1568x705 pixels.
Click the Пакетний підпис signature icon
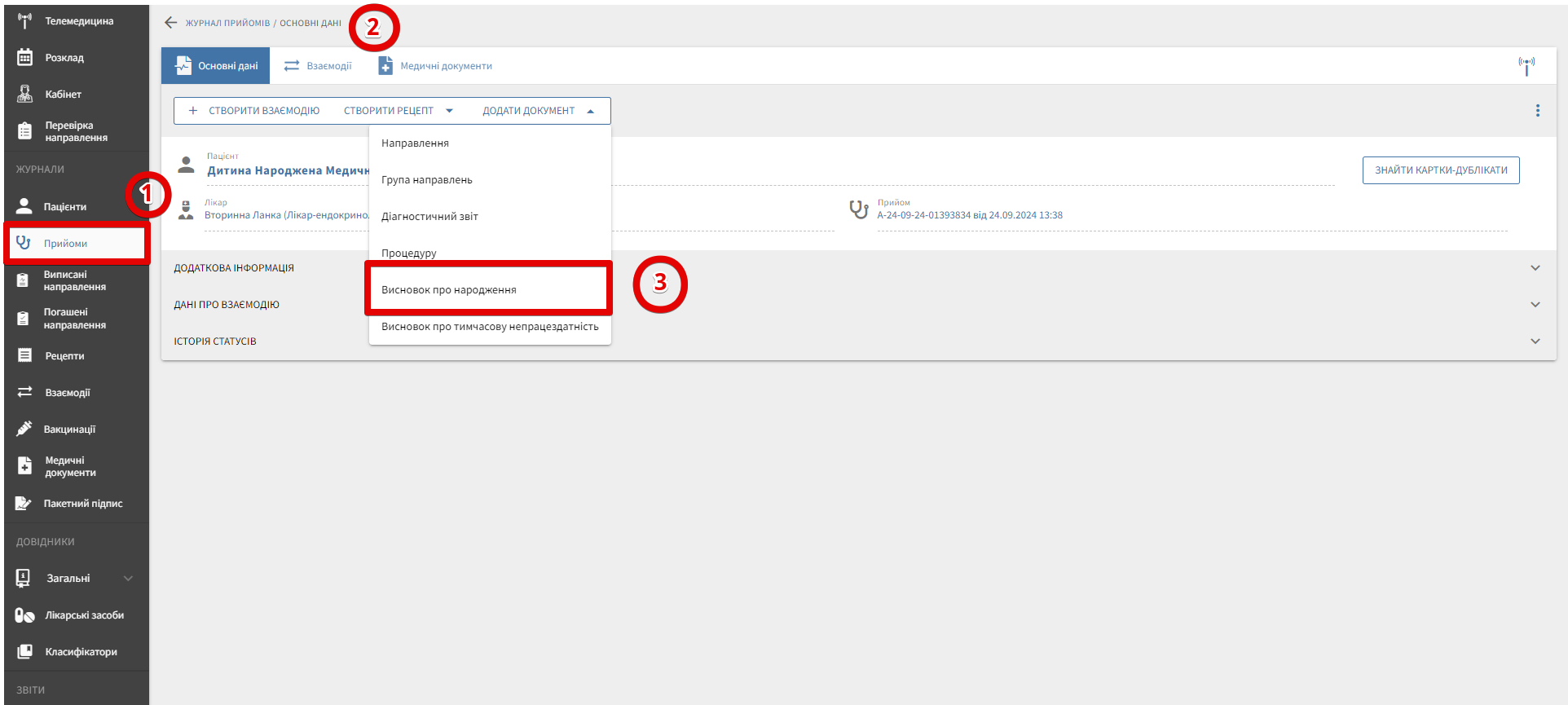(24, 504)
